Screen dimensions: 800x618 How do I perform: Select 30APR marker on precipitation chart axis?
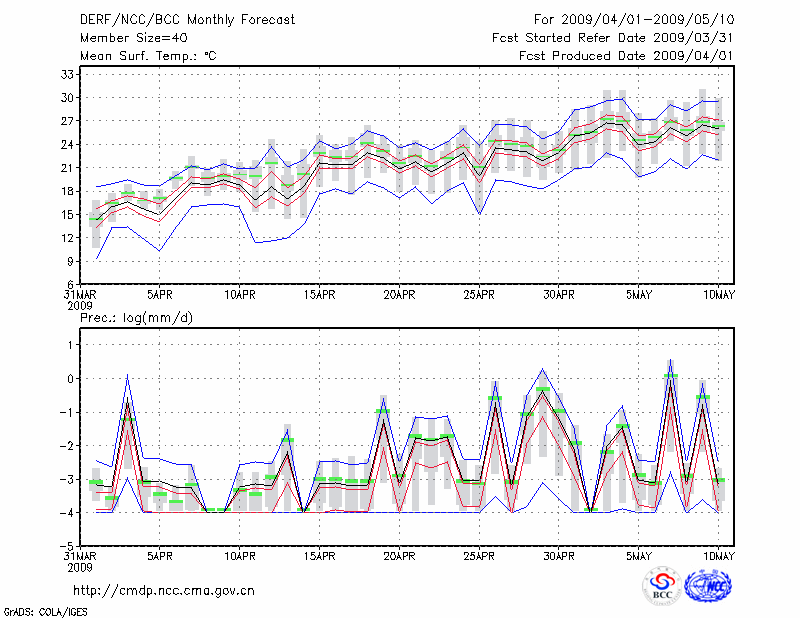(559, 555)
